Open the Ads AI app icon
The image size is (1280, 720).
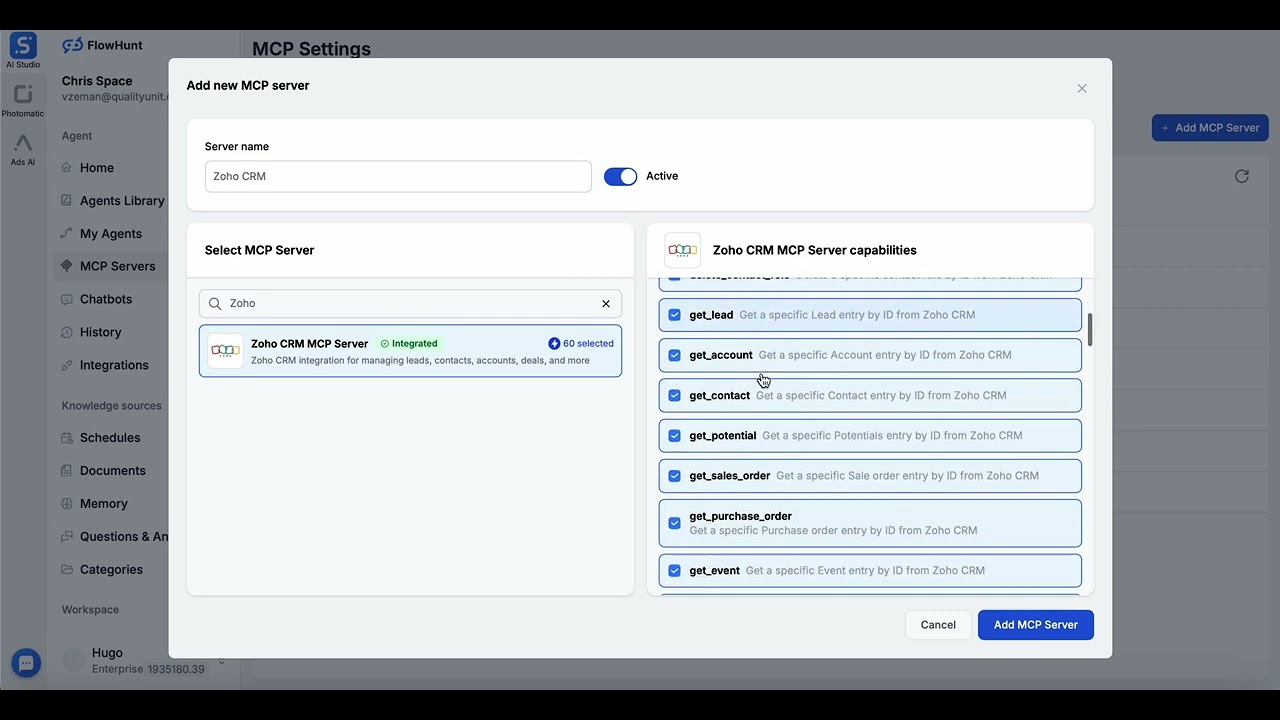tap(23, 145)
